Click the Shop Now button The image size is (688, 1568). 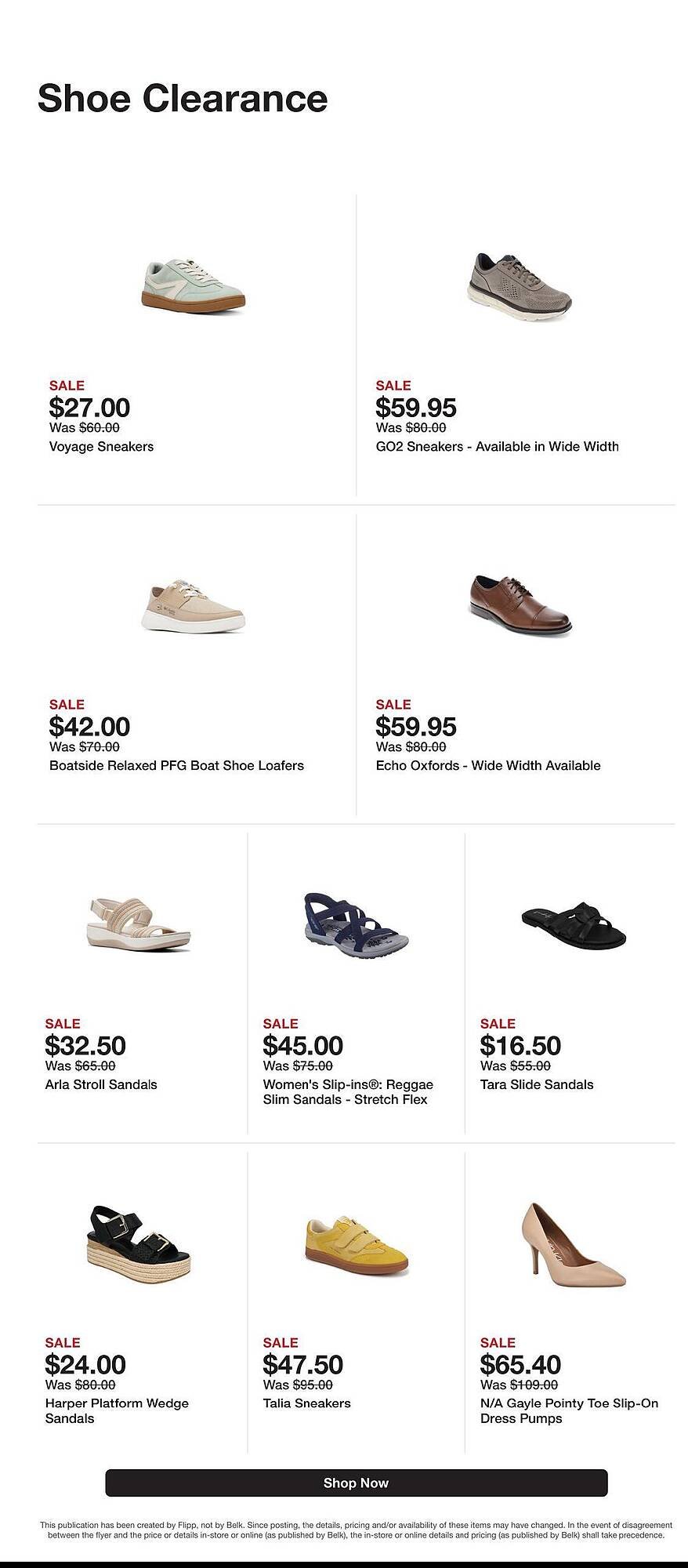coord(357,1483)
